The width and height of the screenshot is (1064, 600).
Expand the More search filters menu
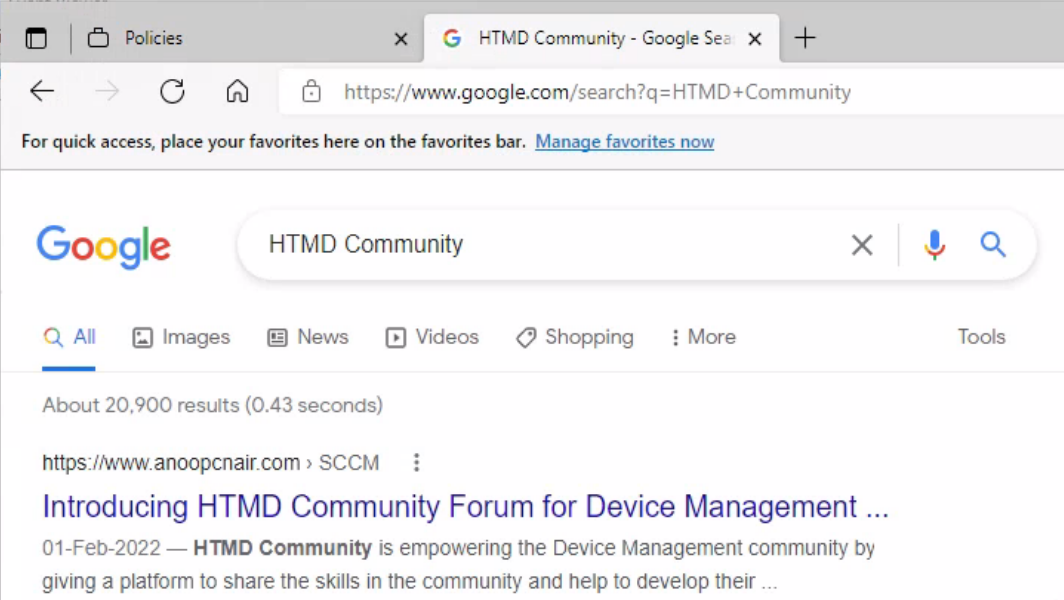click(x=703, y=337)
